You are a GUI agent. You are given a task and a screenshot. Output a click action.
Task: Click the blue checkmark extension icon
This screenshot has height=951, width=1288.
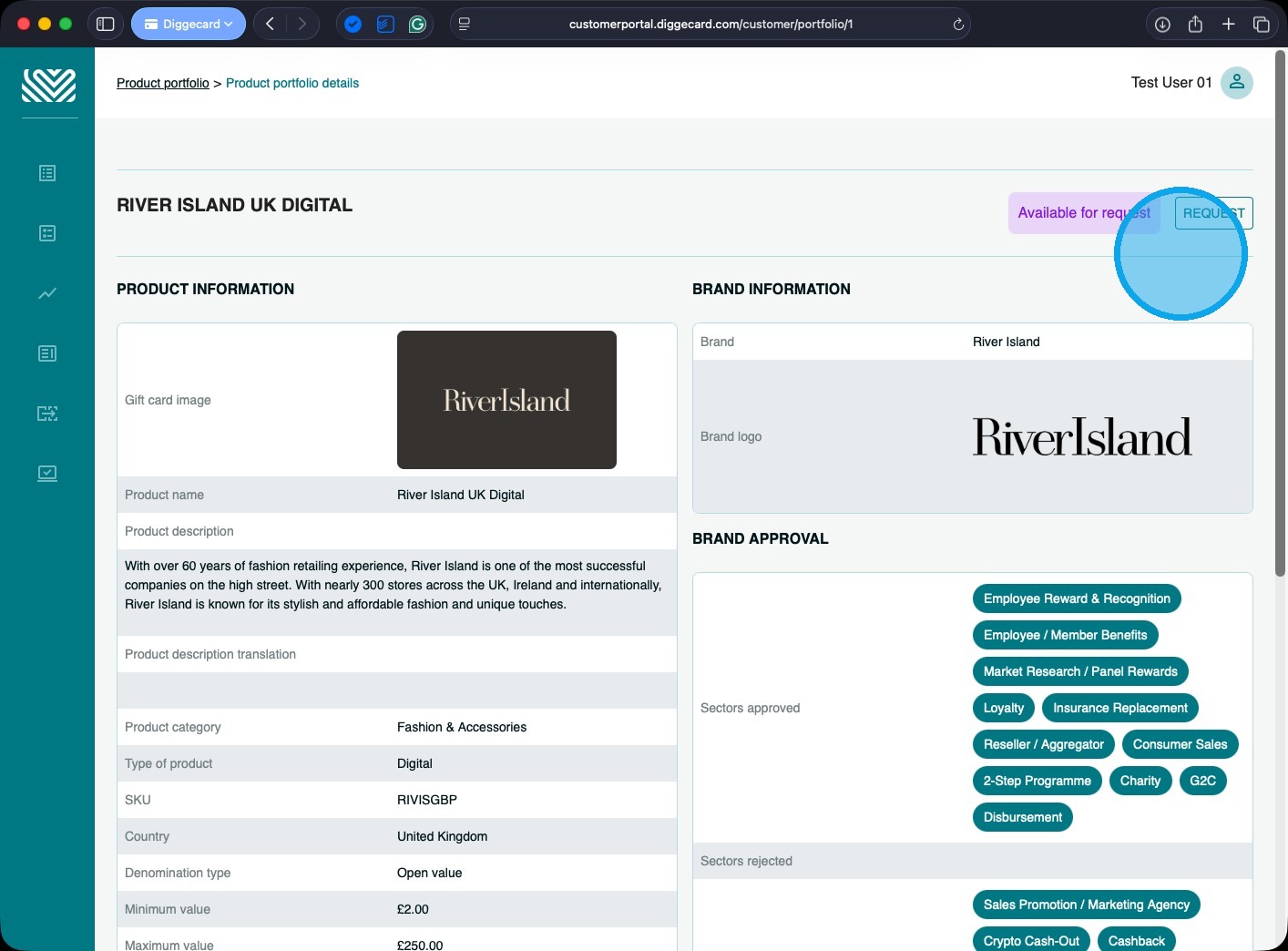pyautogui.click(x=353, y=25)
